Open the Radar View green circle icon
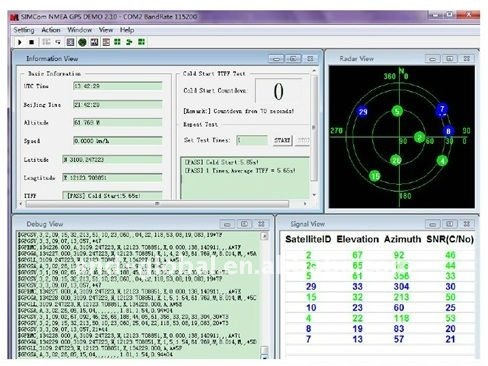This screenshot has width=488, height=366. (82, 42)
